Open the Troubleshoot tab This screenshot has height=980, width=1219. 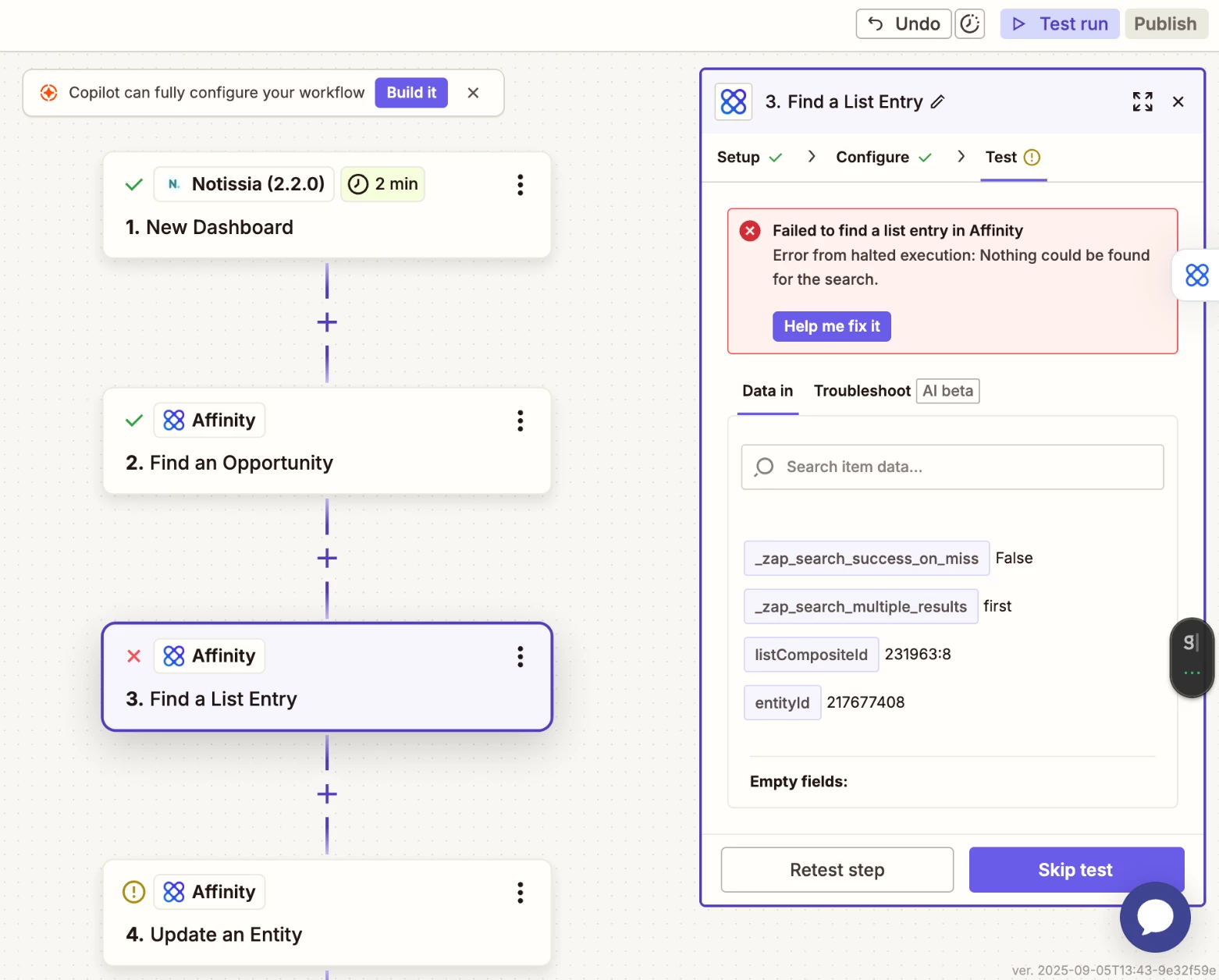(x=862, y=391)
